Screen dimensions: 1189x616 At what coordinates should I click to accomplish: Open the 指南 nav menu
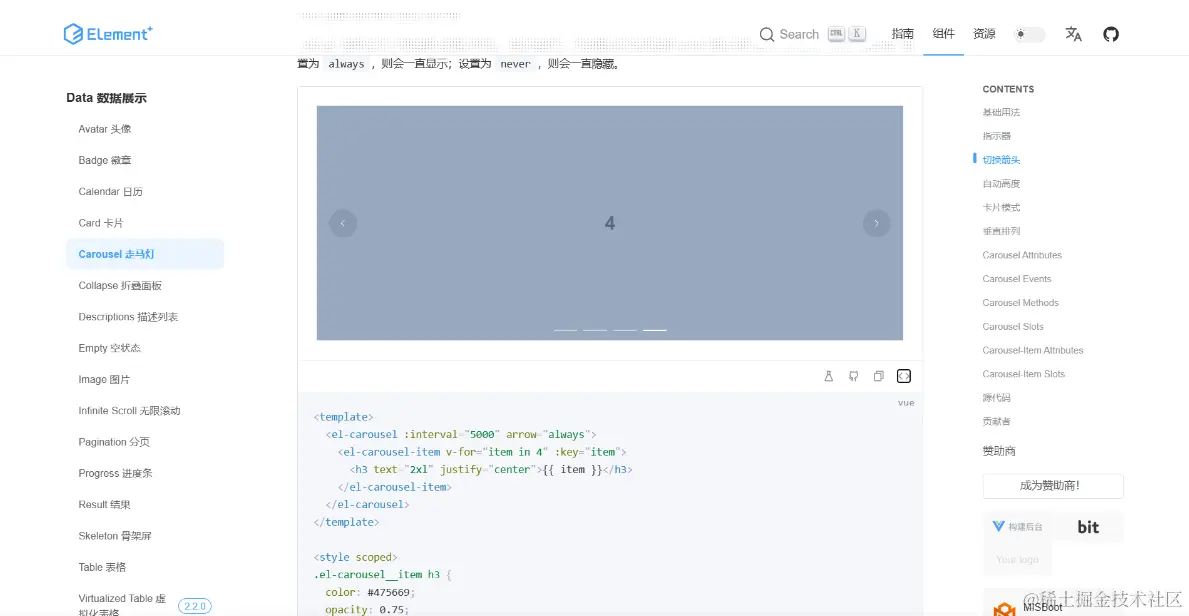pyautogui.click(x=902, y=34)
